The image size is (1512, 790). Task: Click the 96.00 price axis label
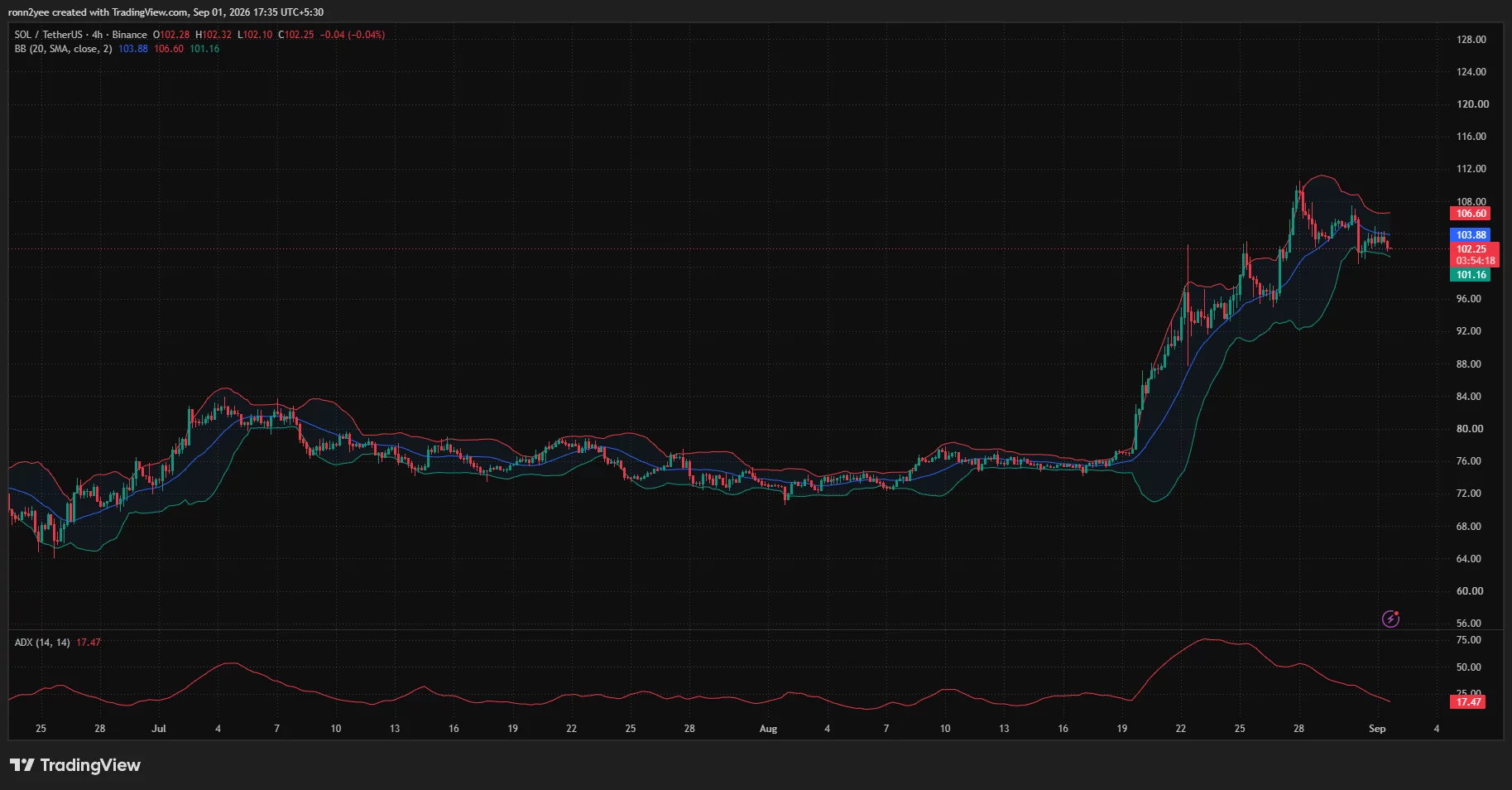[1468, 299]
